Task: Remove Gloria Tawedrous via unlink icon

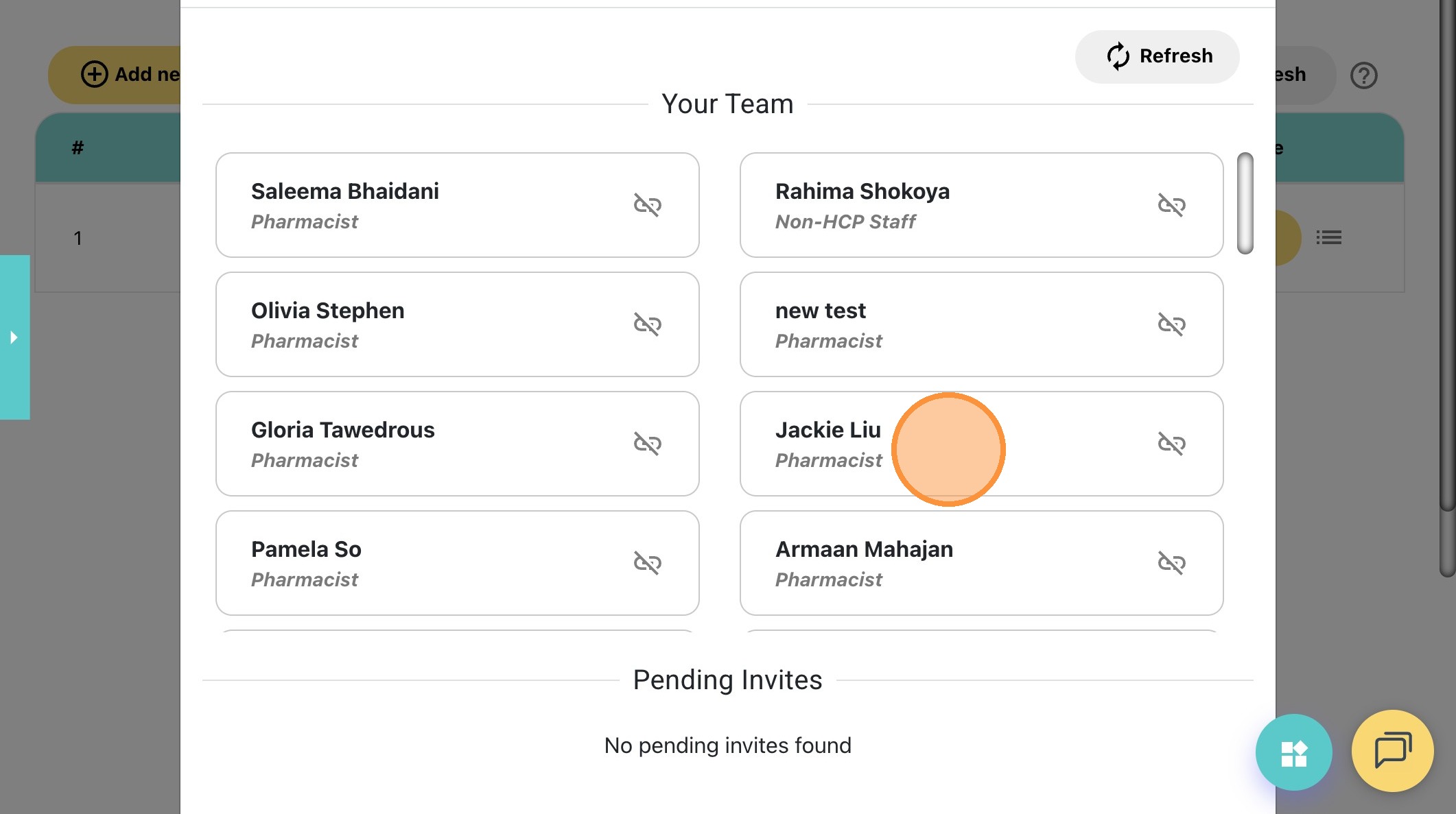Action: [647, 444]
